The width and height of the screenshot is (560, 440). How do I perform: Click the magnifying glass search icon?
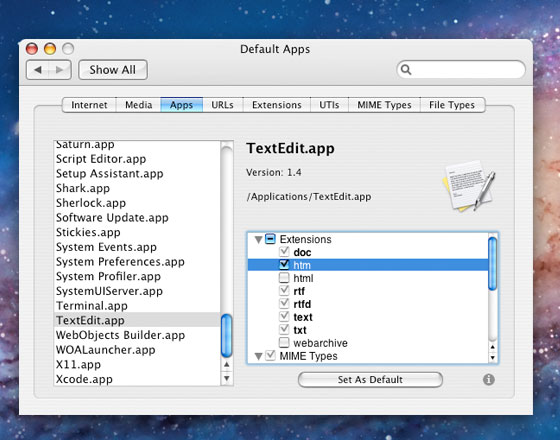tap(406, 70)
